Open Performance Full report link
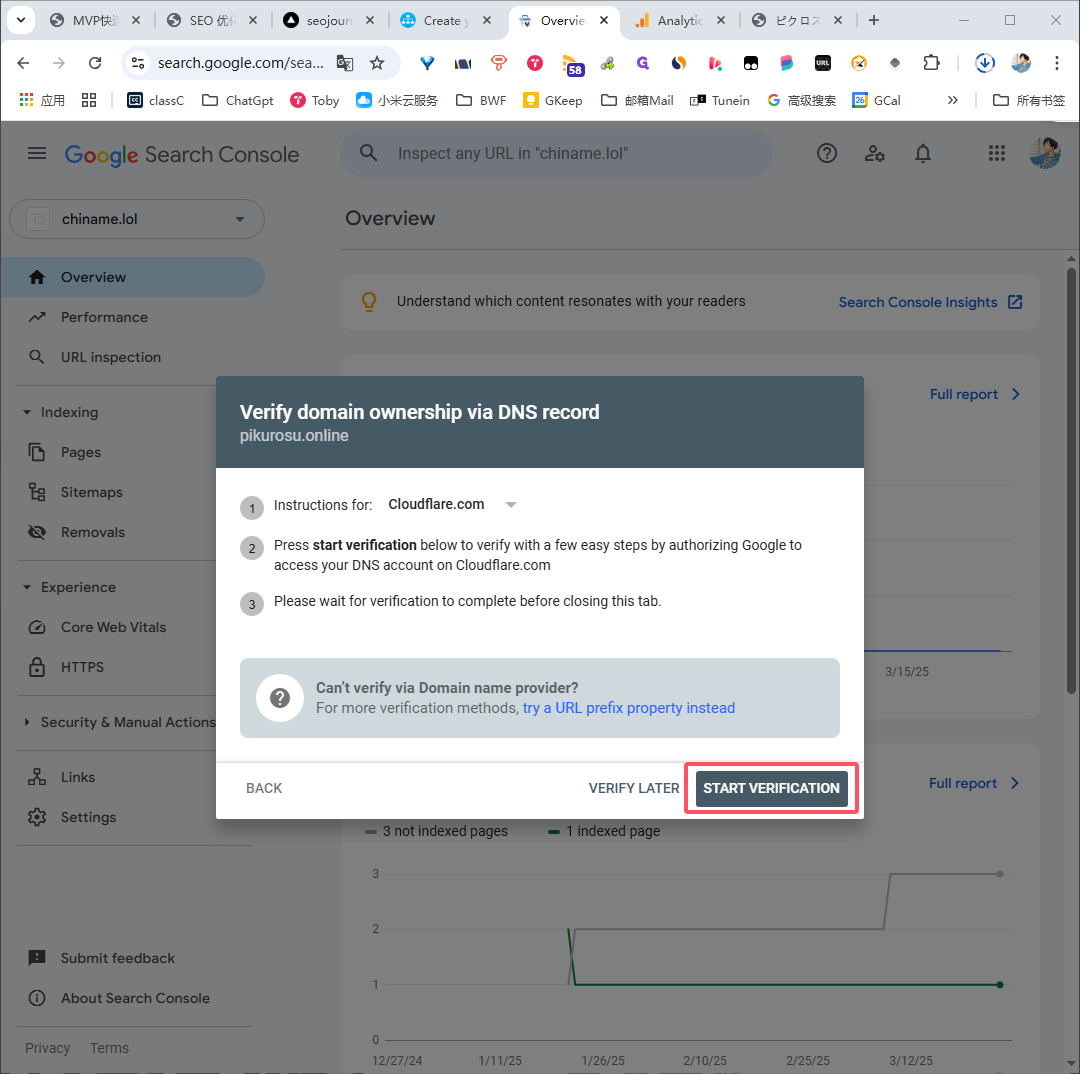Screen dimensions: 1080x1074 point(974,394)
